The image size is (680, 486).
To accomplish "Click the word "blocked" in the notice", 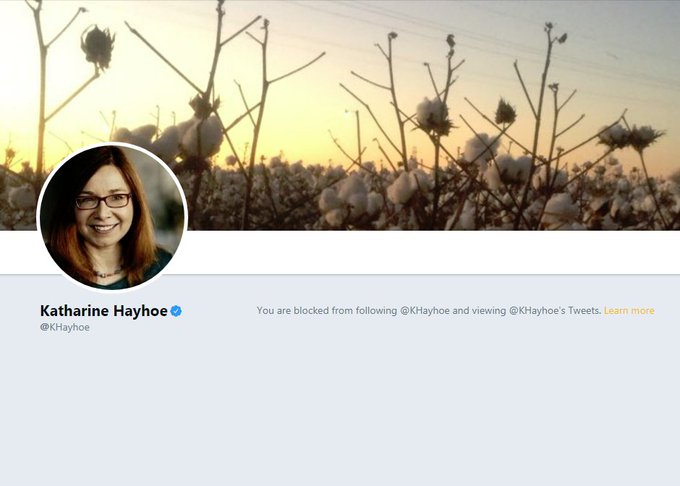I will 311,310.
